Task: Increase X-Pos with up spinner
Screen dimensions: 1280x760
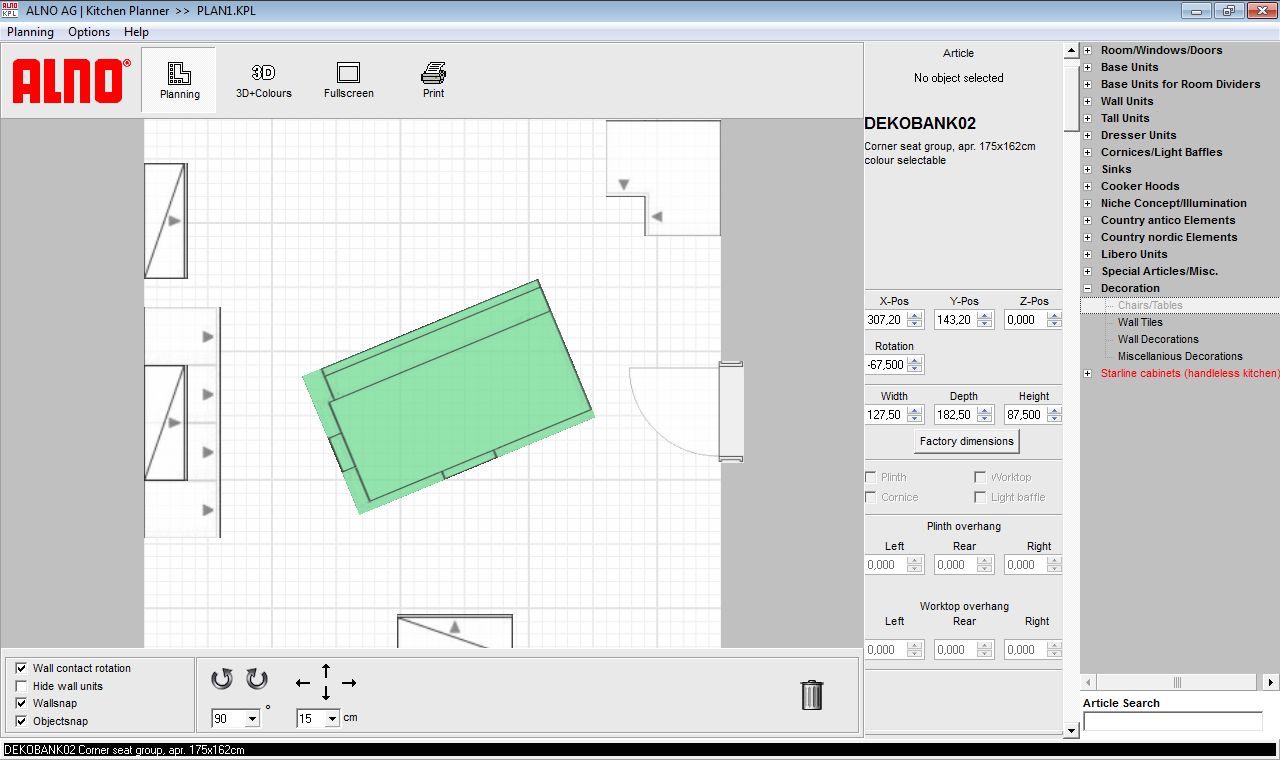Action: tap(915, 315)
